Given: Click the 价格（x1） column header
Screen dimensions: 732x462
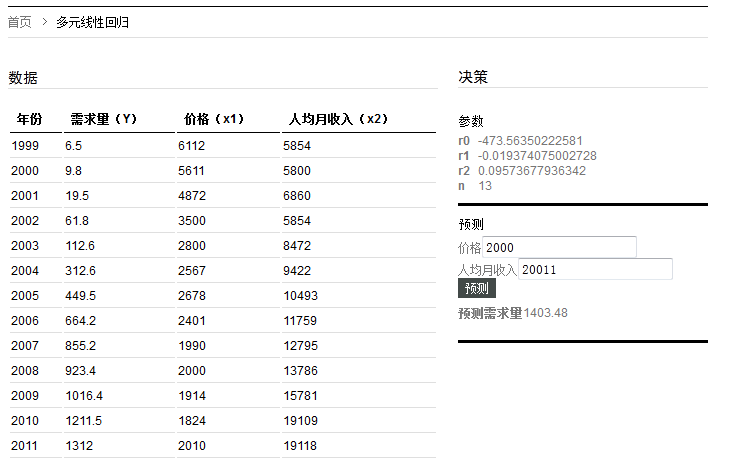Looking at the screenshot, I should [214, 120].
